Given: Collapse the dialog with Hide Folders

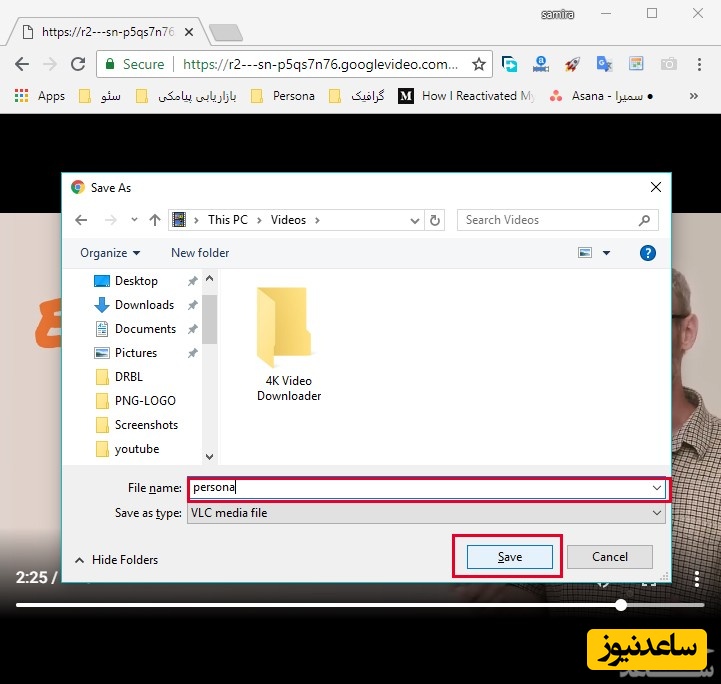Looking at the screenshot, I should 116,560.
